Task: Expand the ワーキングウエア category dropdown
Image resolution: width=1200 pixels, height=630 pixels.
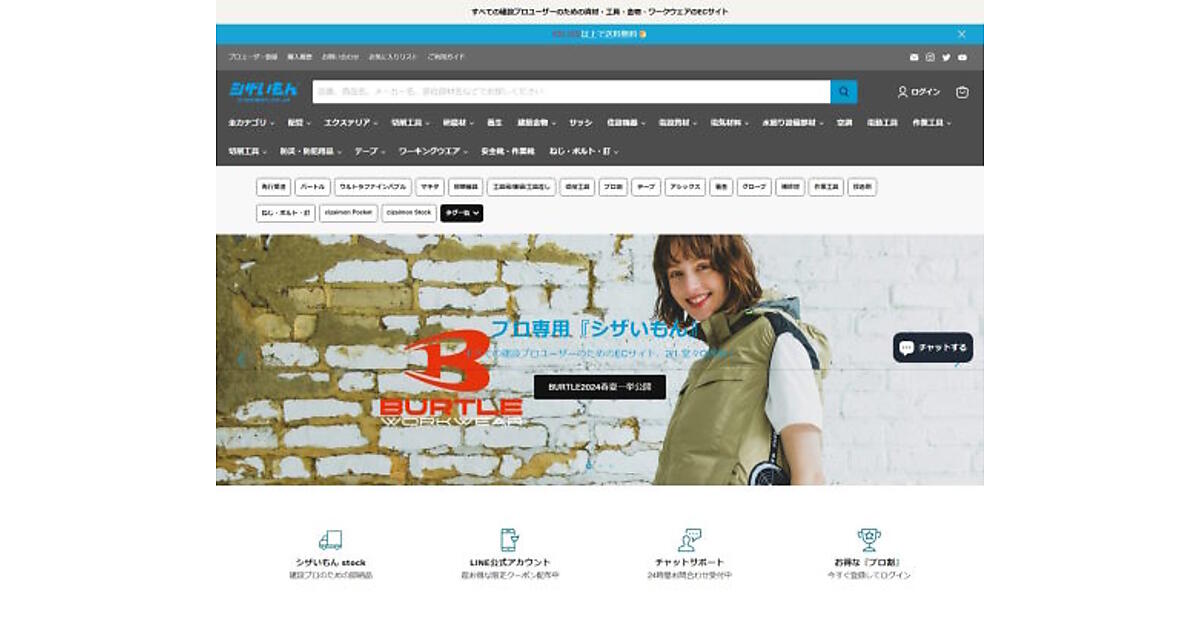Action: click(x=433, y=151)
